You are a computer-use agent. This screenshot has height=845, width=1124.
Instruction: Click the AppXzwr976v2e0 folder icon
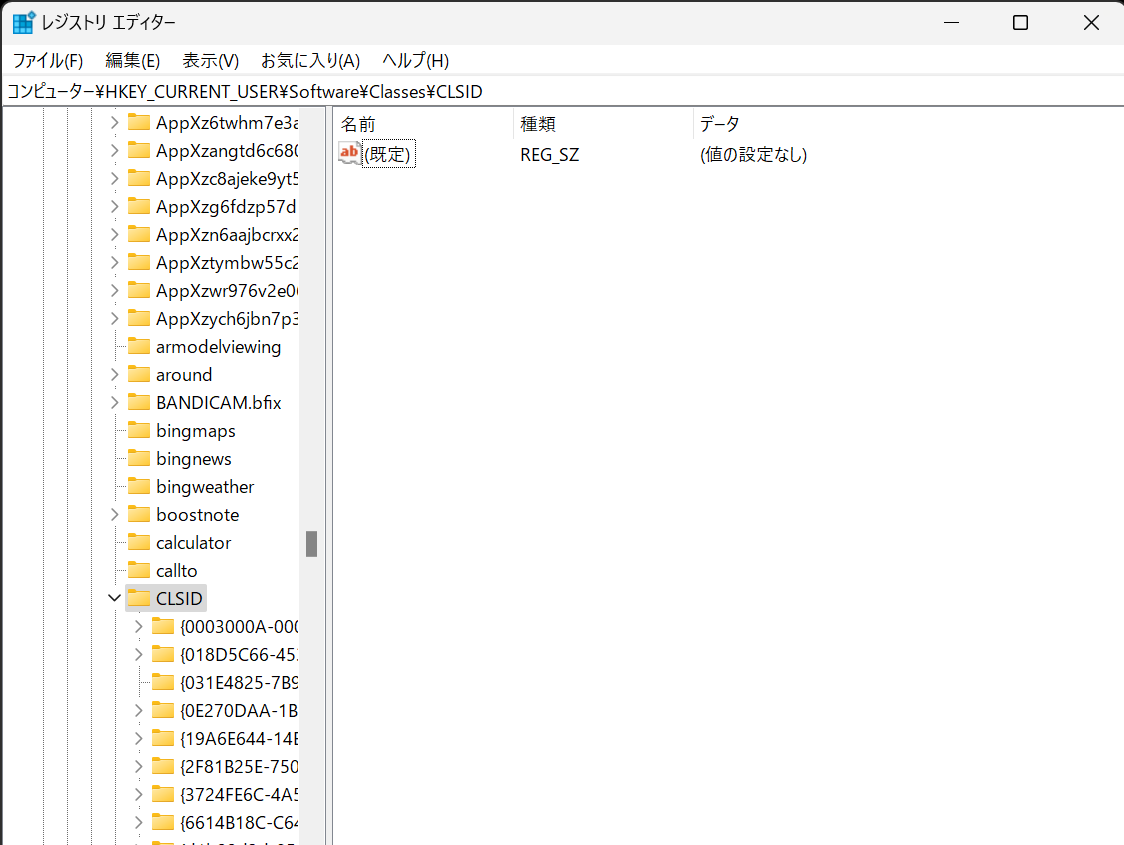click(138, 290)
